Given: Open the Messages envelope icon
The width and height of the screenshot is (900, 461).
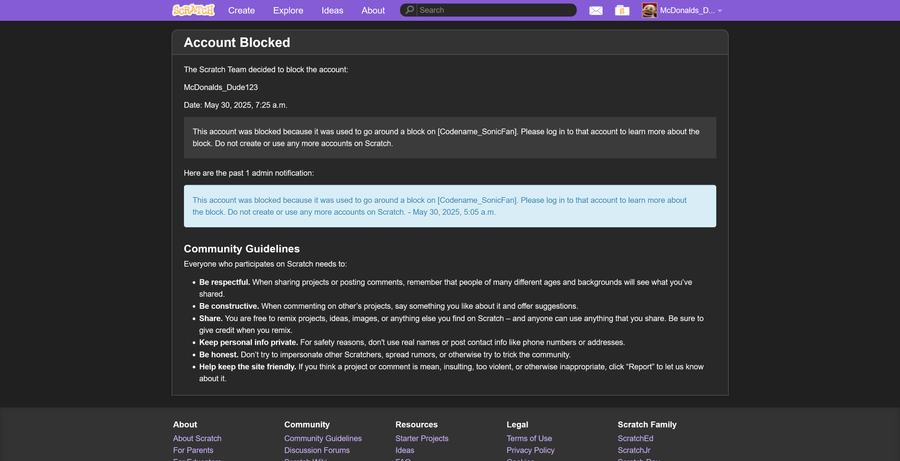Looking at the screenshot, I should [x=596, y=10].
